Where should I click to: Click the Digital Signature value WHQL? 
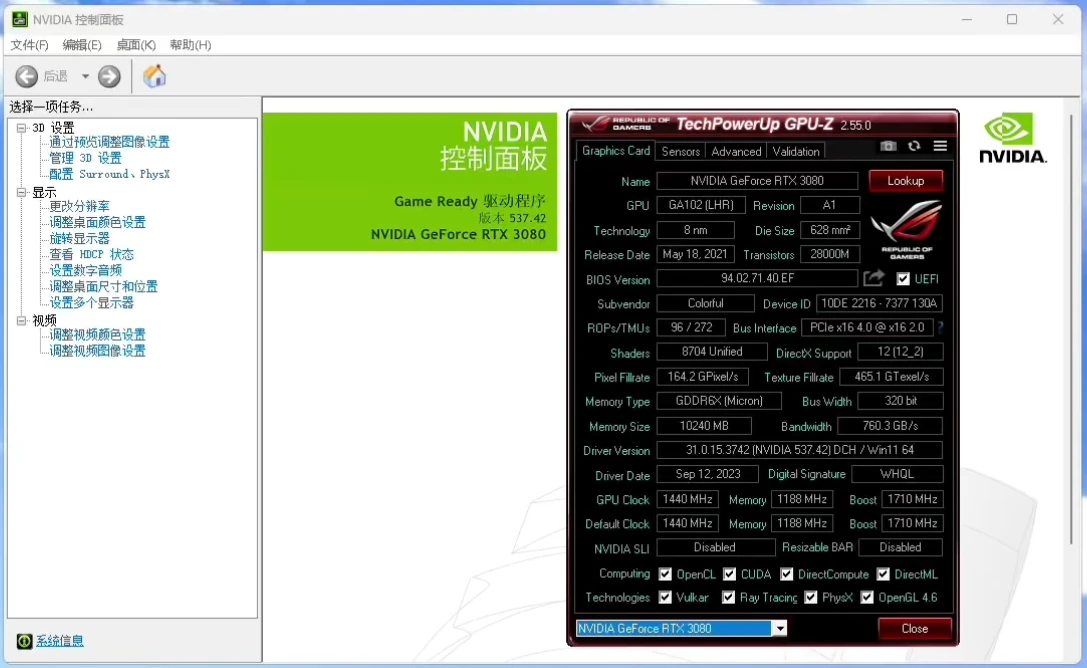[896, 473]
